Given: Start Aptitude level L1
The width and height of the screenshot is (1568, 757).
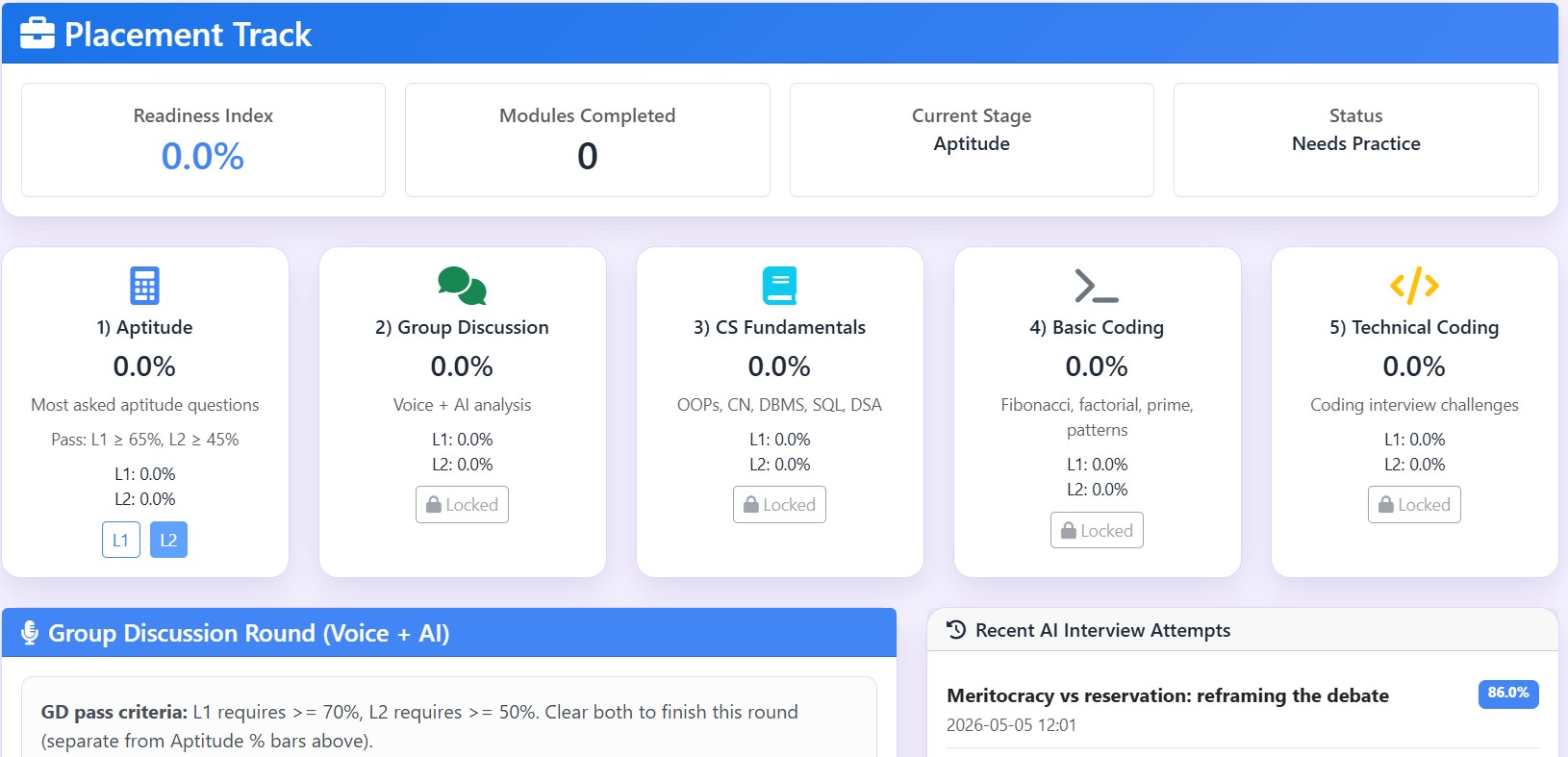Looking at the screenshot, I should 121,540.
